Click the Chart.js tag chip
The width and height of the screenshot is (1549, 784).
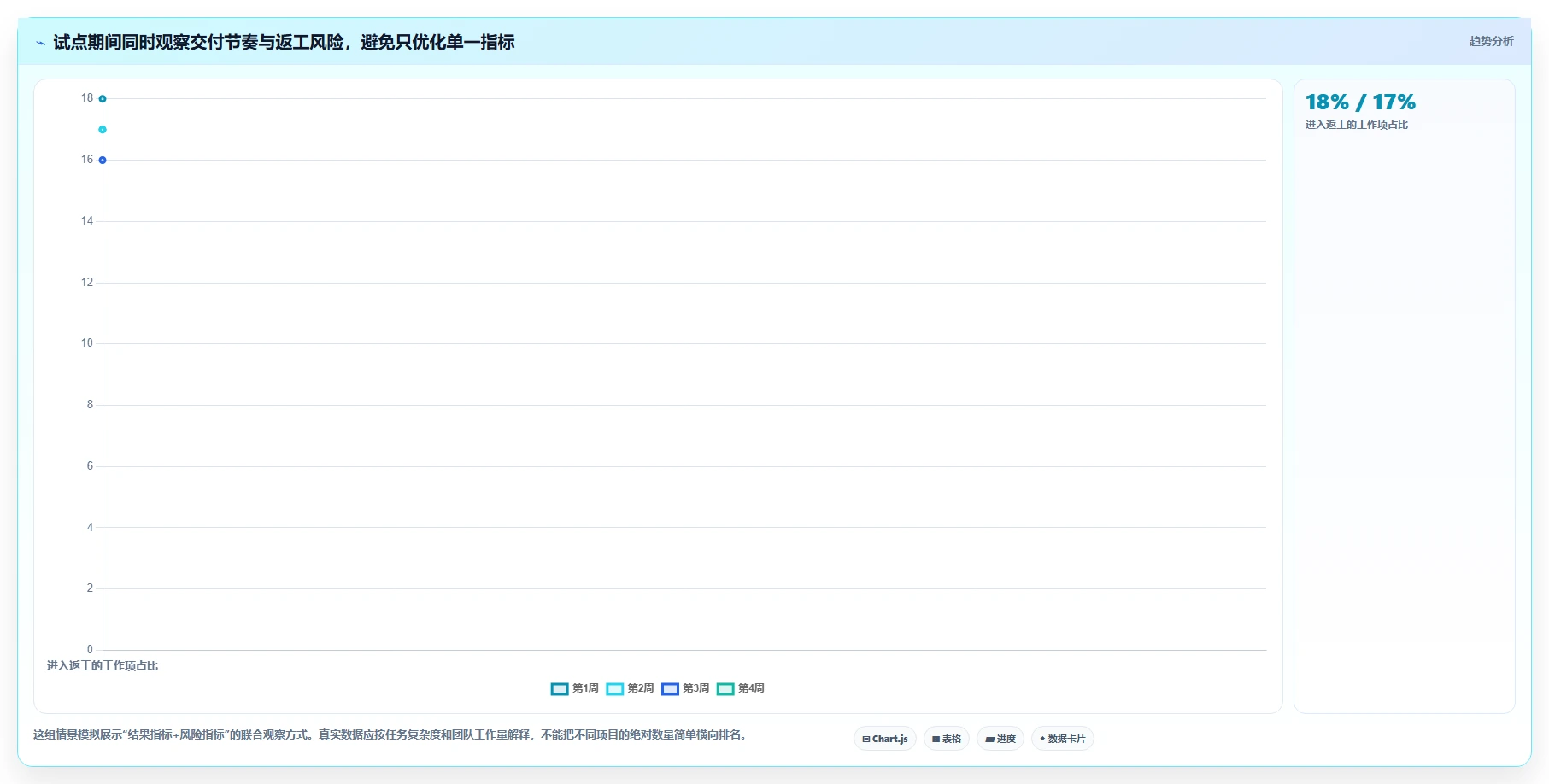click(885, 739)
